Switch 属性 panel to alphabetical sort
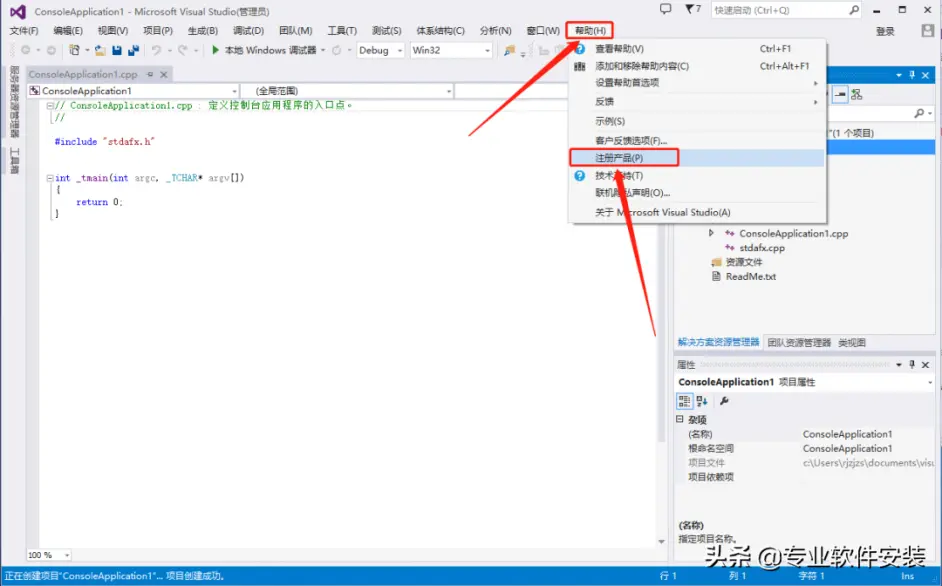The height and width of the screenshot is (586, 942). (702, 401)
